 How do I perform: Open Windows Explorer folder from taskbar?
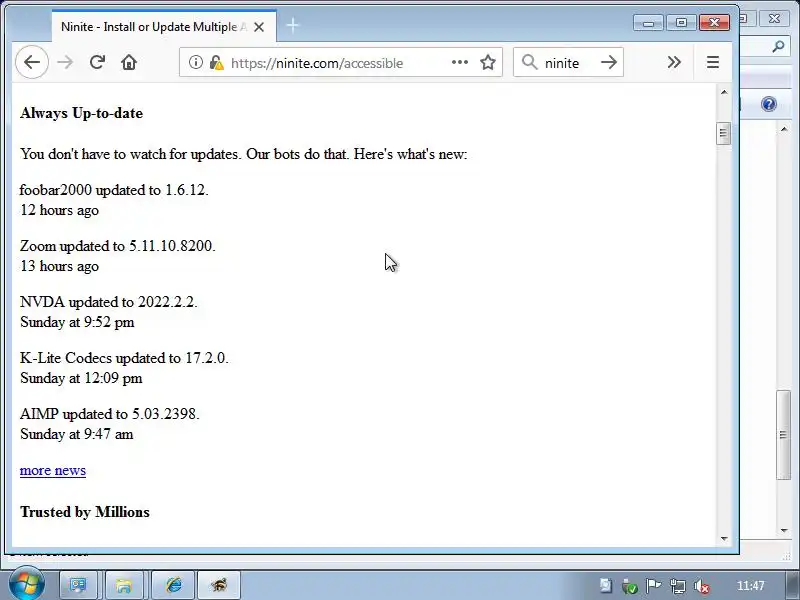coord(123,585)
